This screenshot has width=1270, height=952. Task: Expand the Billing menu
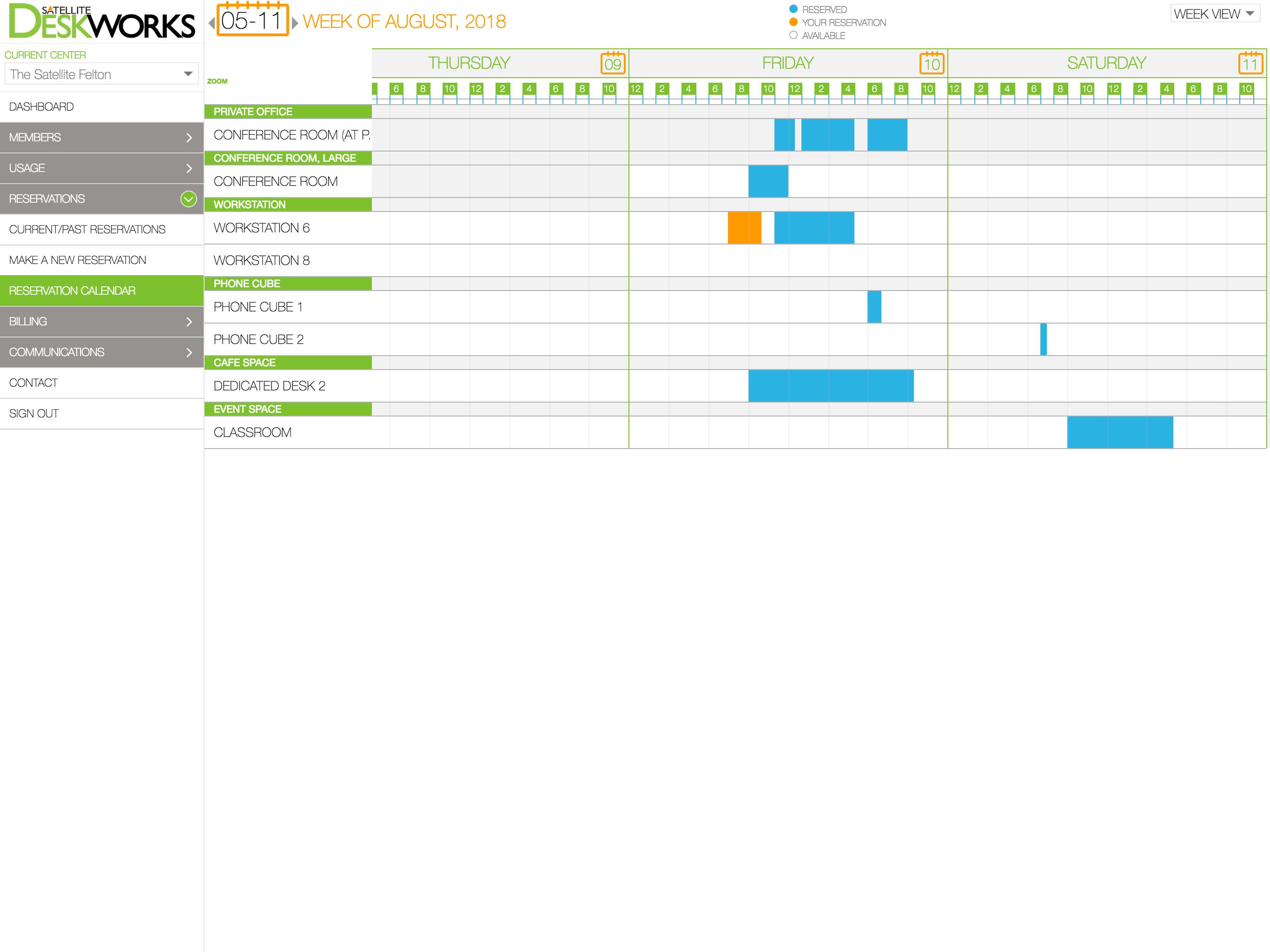[x=102, y=322]
